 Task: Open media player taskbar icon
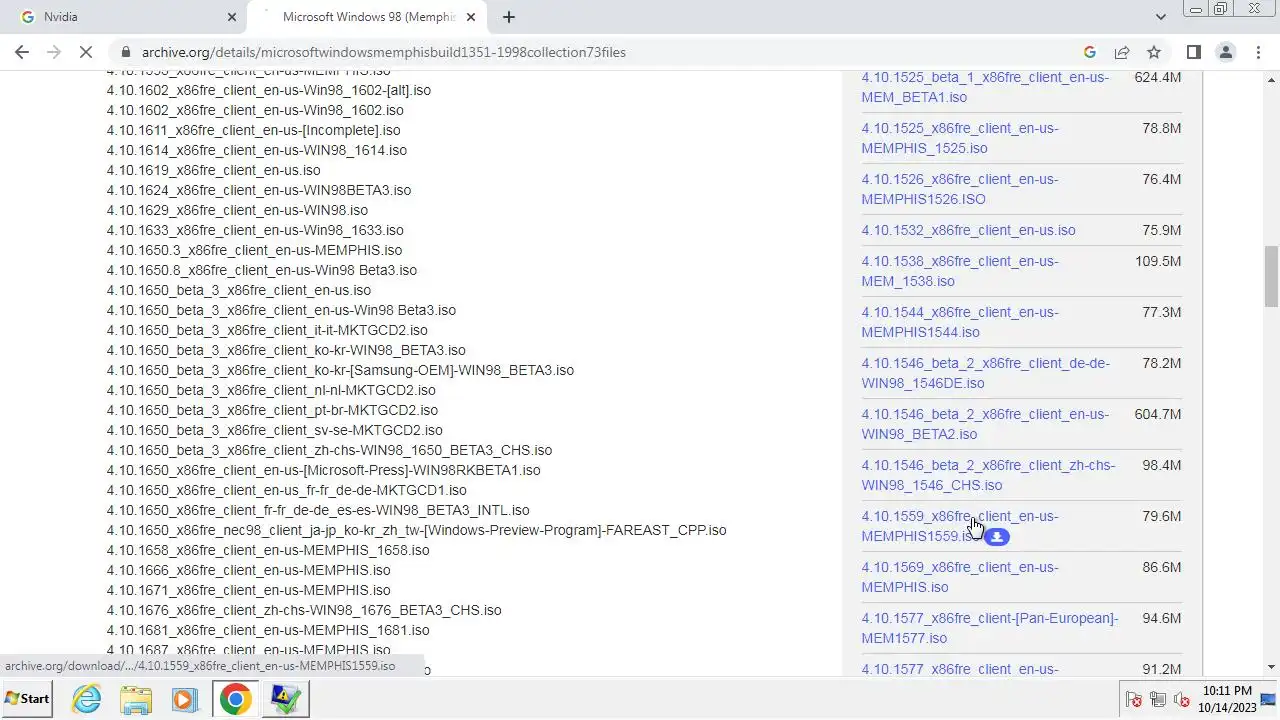[185, 699]
